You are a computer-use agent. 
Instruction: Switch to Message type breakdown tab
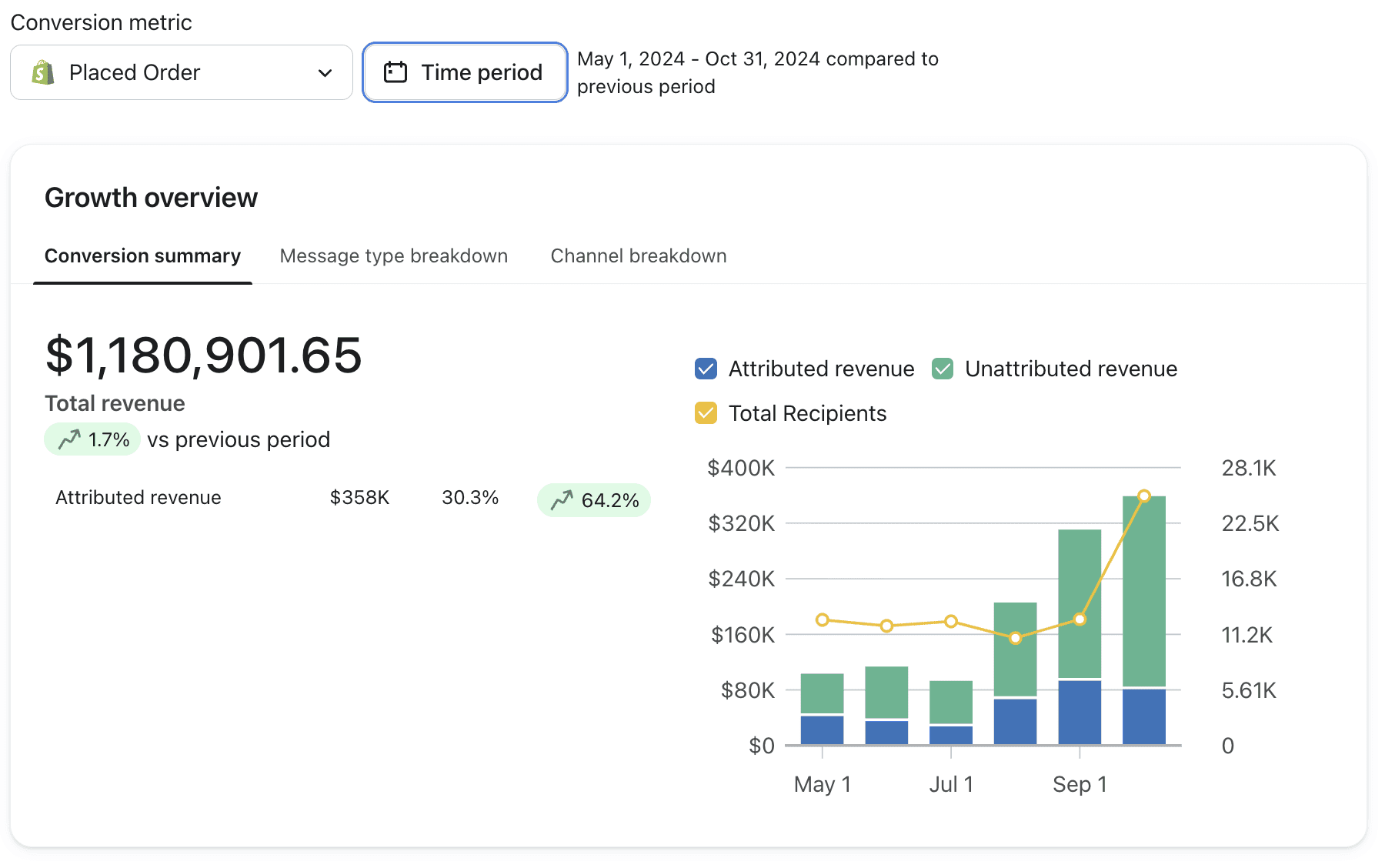(393, 256)
